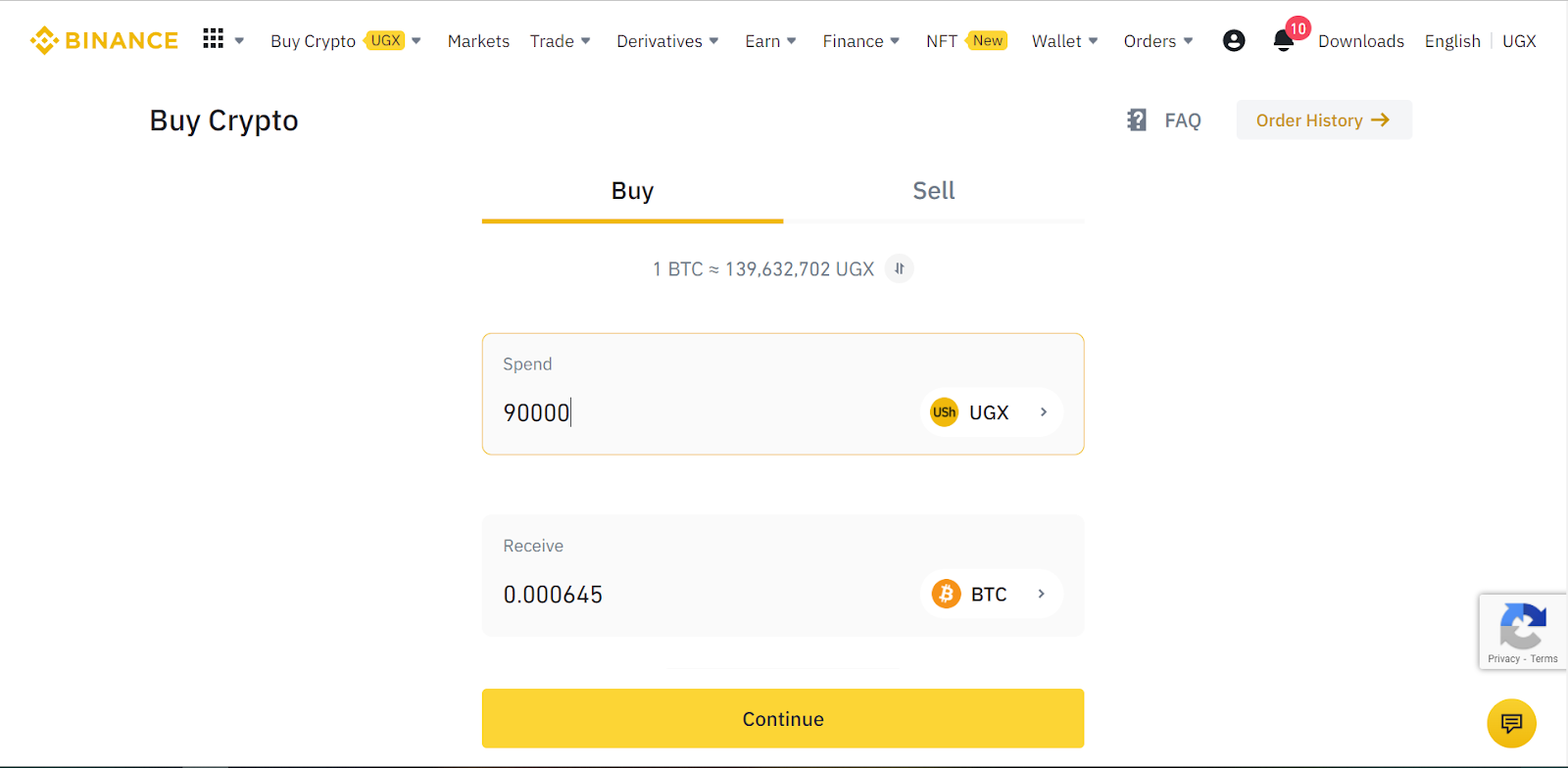Image resolution: width=1568 pixels, height=768 pixels.
Task: Click the Binance logo
Action: [x=104, y=40]
